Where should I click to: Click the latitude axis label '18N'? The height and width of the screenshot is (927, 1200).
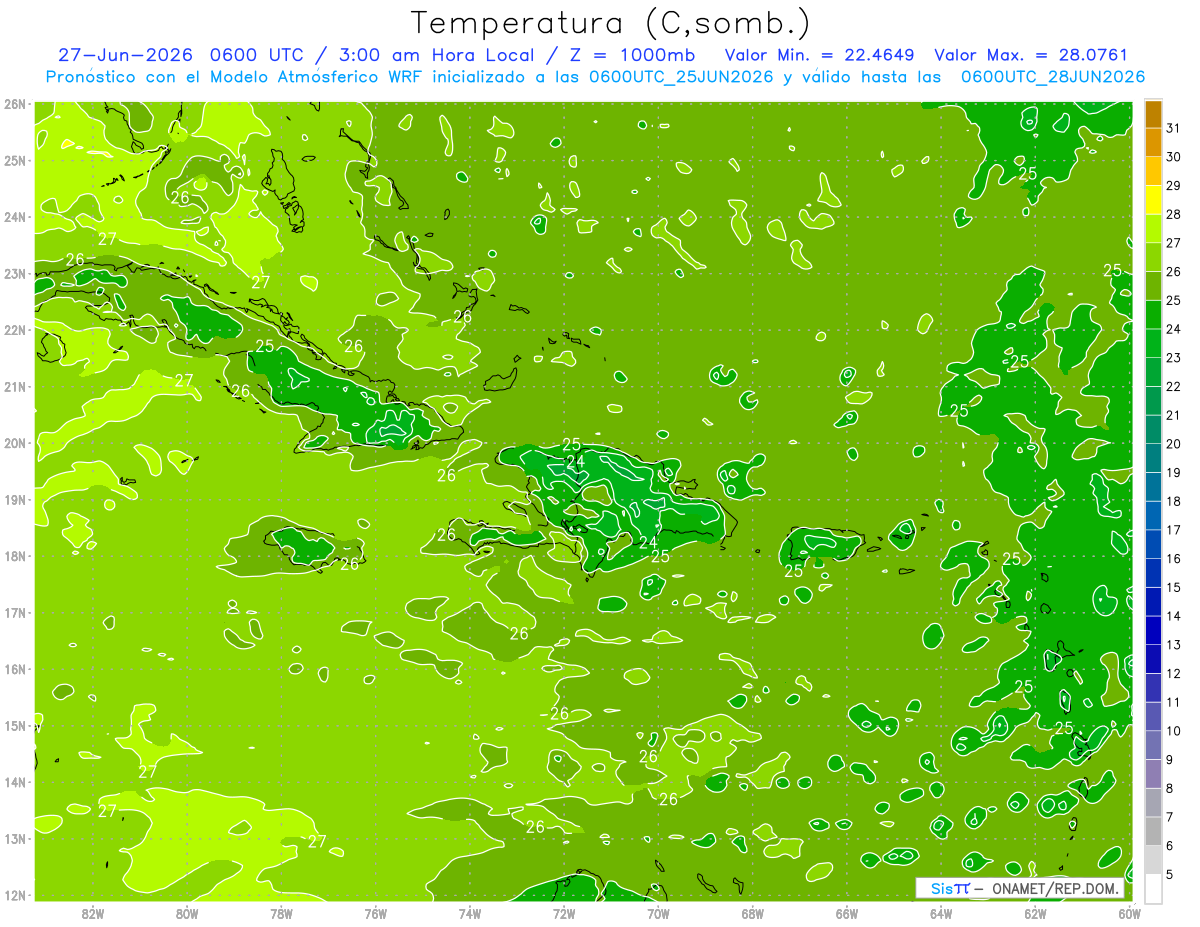click(15, 556)
